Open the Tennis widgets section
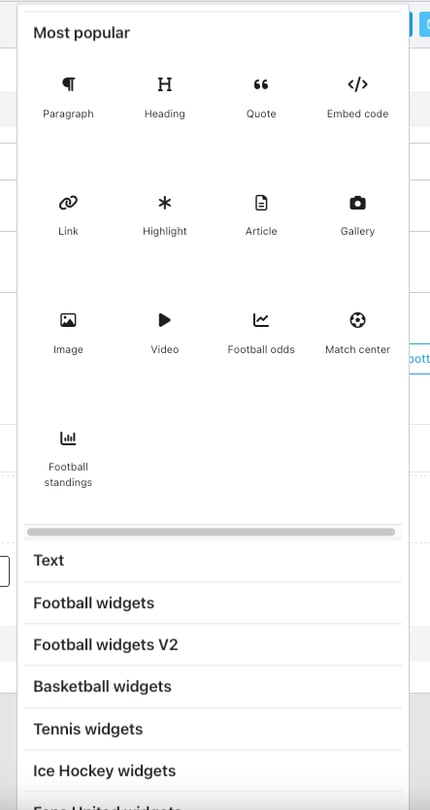Screen dimensions: 430x810 point(212,729)
